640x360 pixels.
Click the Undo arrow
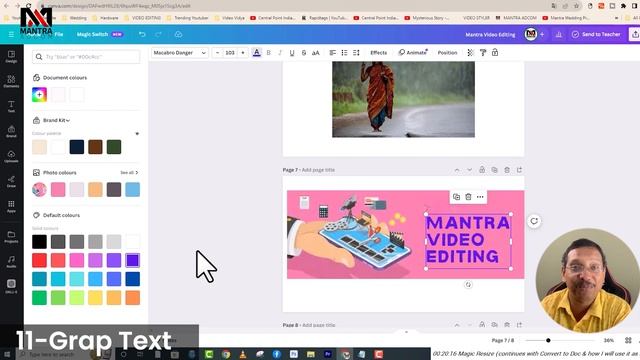click(142, 35)
